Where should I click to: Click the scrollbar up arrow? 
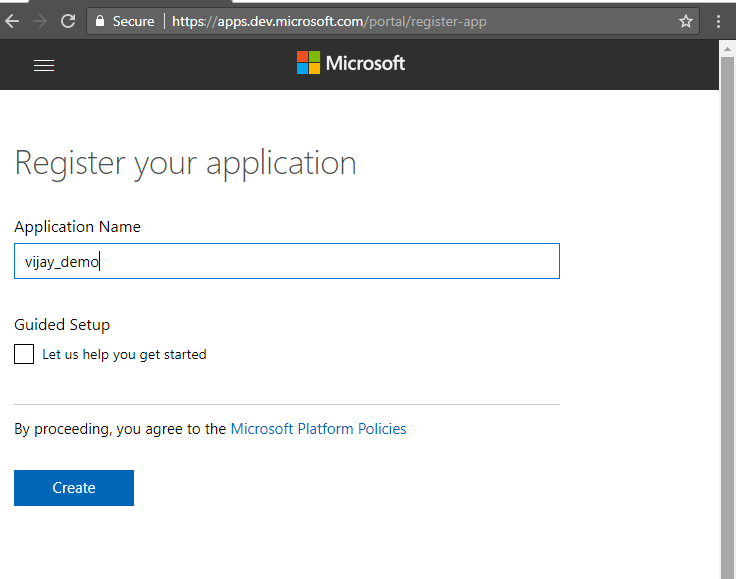727,48
